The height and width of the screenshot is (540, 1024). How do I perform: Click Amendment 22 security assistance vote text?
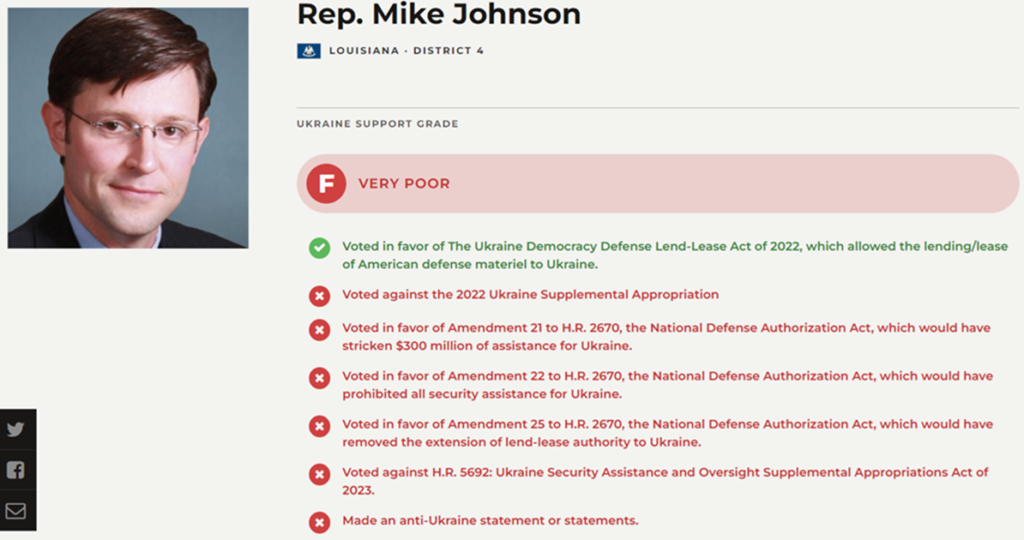tap(667, 385)
